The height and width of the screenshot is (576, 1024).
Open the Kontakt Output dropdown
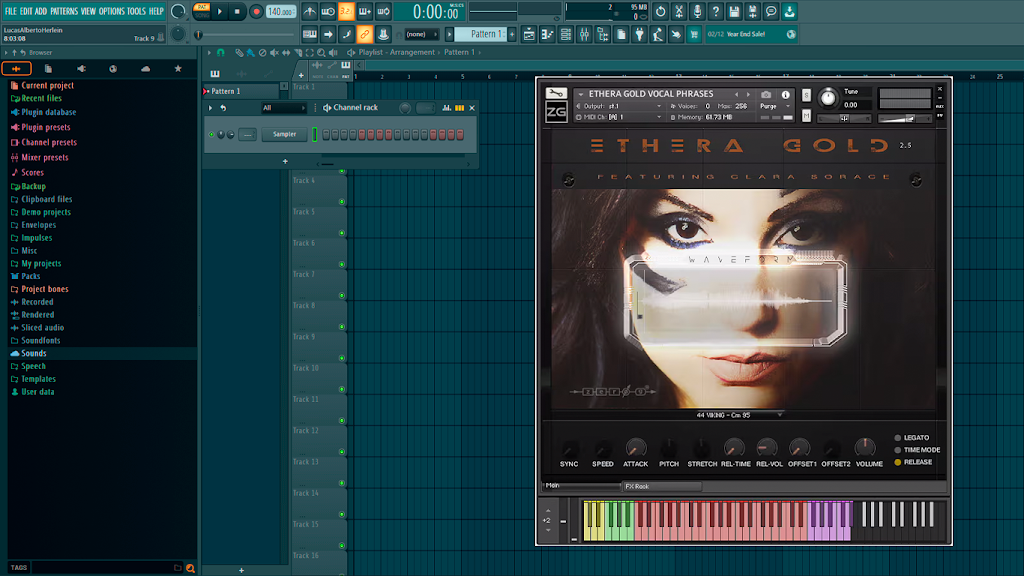619,106
